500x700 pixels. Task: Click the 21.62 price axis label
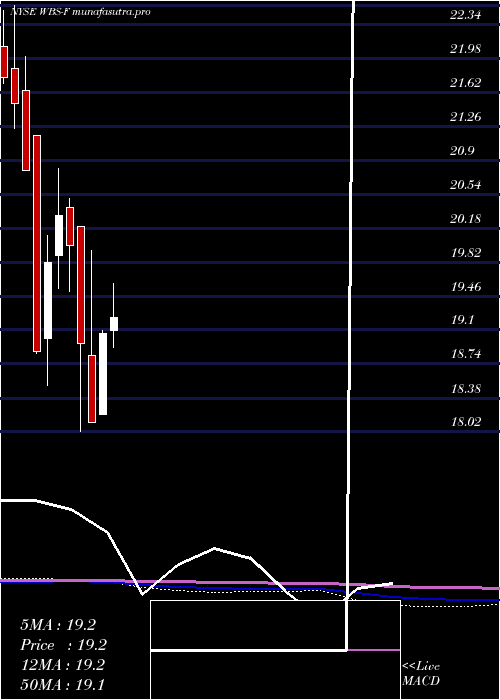coord(465,83)
